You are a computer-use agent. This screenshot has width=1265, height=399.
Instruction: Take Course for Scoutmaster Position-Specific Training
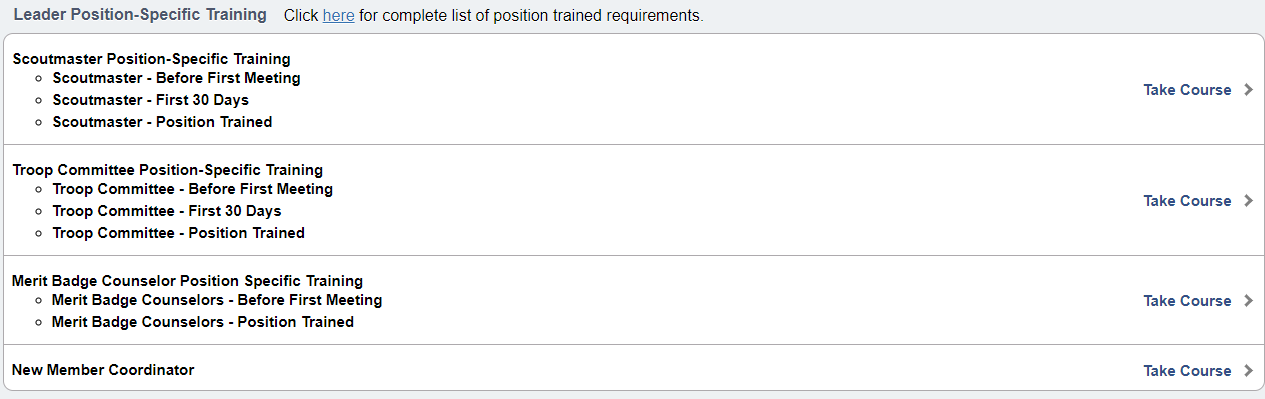1187,90
